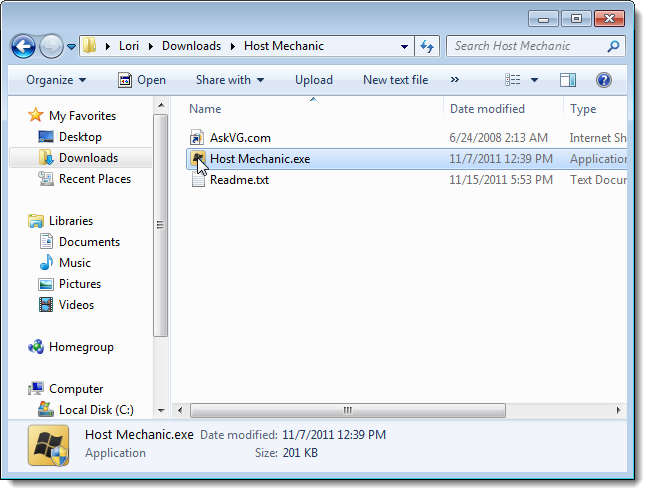650x495 pixels.
Task: Open Desktop in the navigation pane
Action: coord(80,137)
